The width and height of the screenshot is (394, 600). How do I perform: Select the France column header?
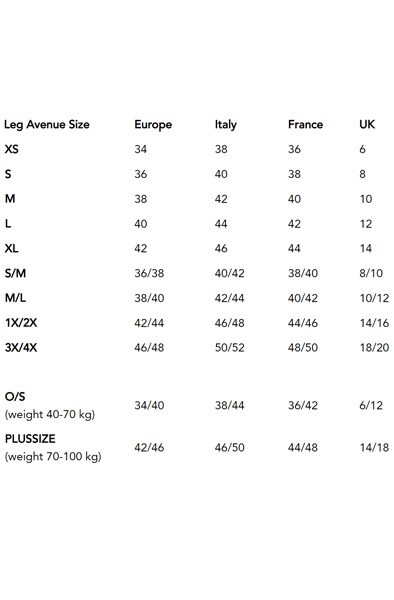[x=305, y=124]
